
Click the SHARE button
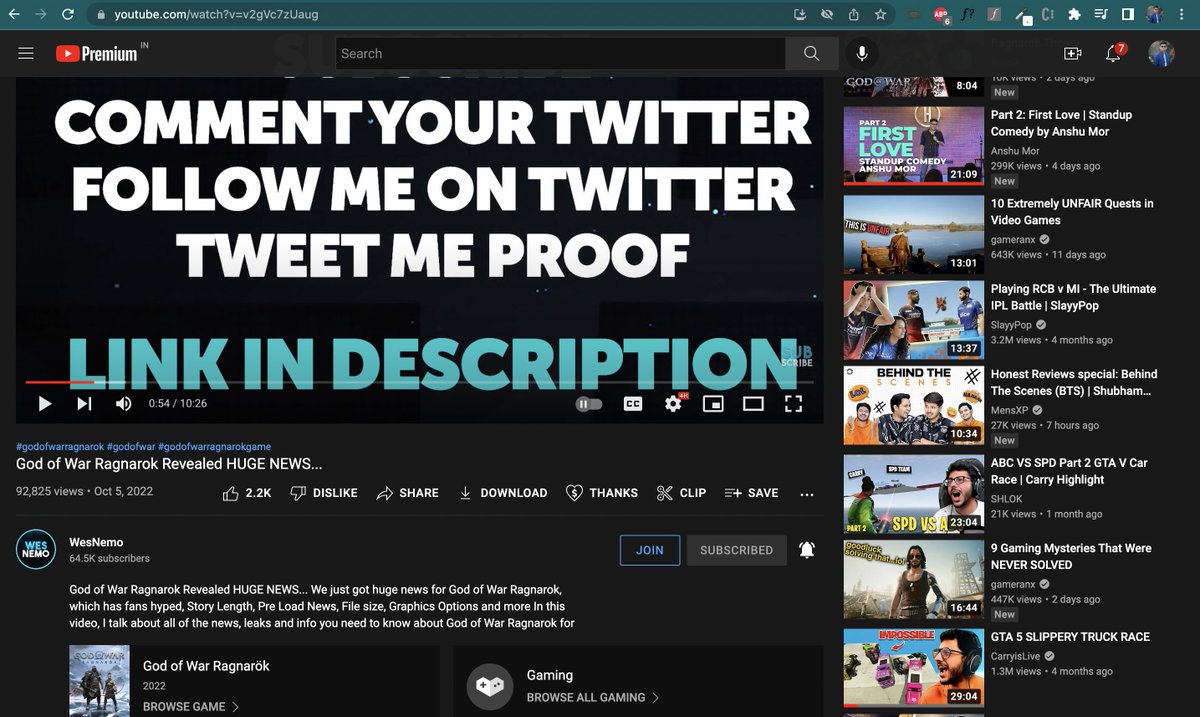(407, 493)
